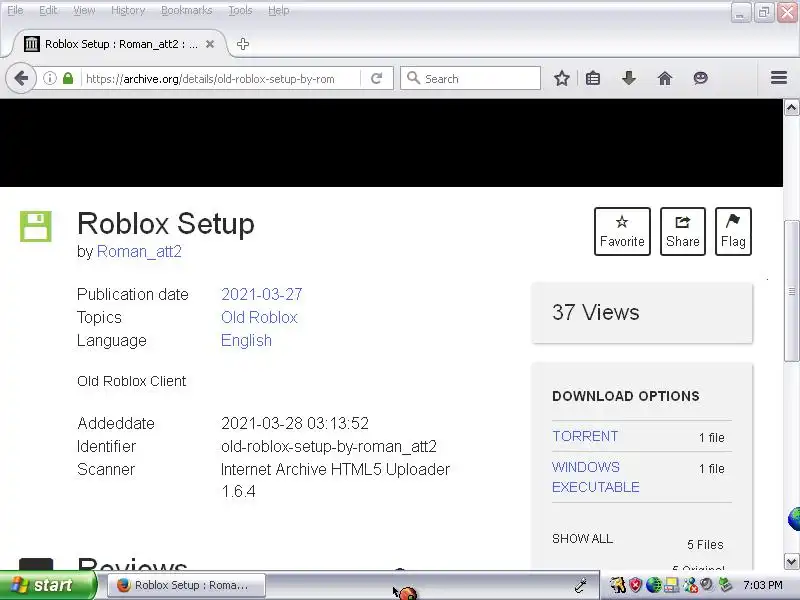Open the site information icon

pyautogui.click(x=49, y=79)
